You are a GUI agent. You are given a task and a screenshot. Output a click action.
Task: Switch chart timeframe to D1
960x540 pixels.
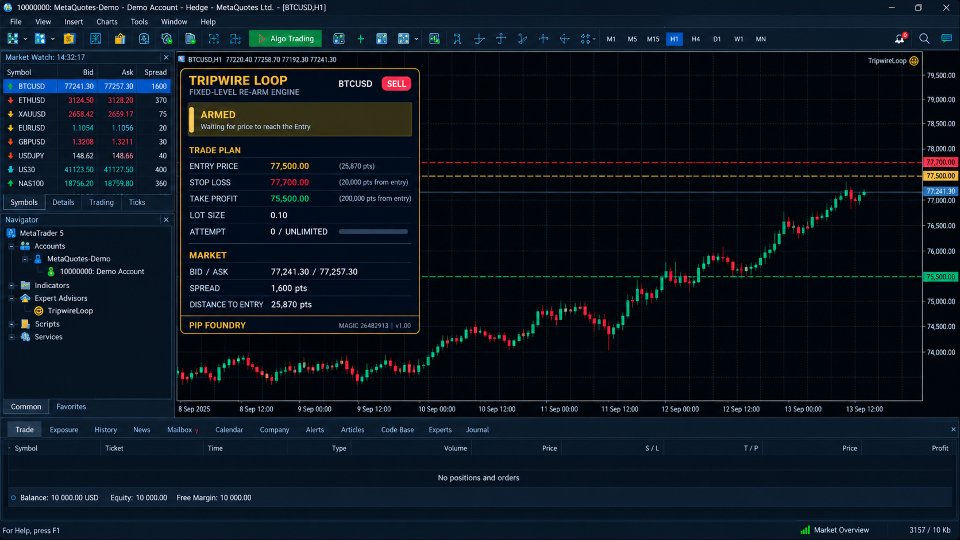[x=717, y=39]
